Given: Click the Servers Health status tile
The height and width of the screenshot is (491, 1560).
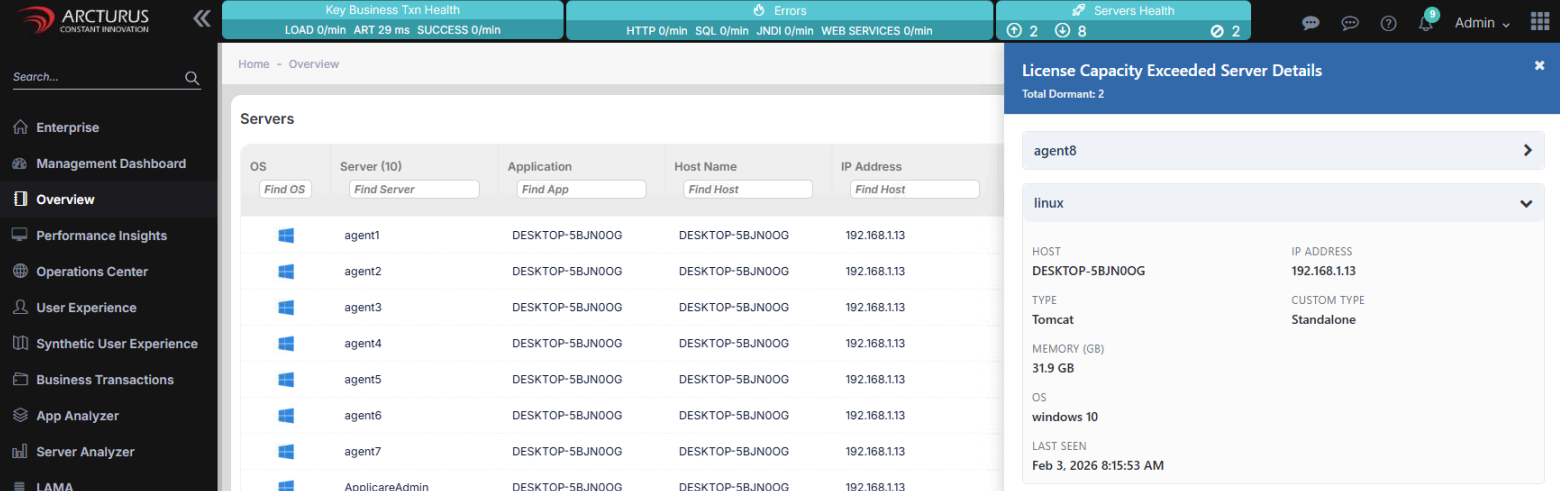Looking at the screenshot, I should pos(1123,20).
